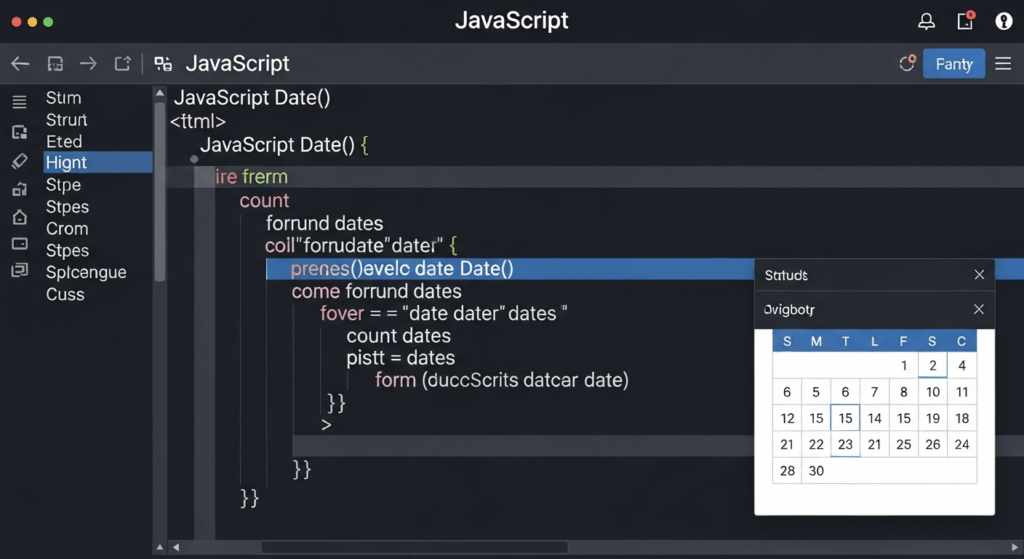The image size is (1024, 559).
Task: Choose Spicangue in the sidebar list
Action: pos(86,272)
